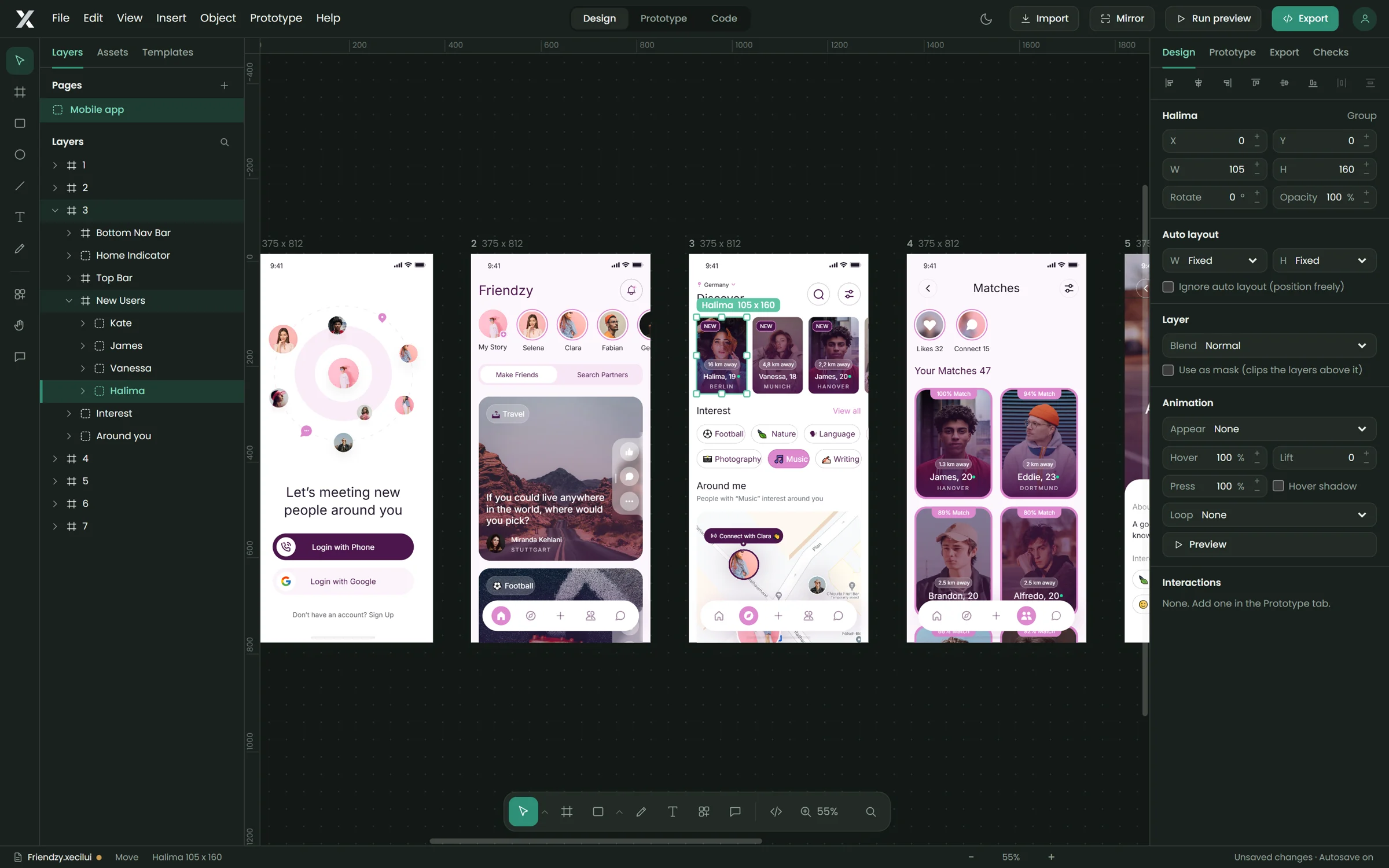Screen dimensions: 1389x868
Task: Enable Hover shadow checkbox
Action: pos(1278,486)
